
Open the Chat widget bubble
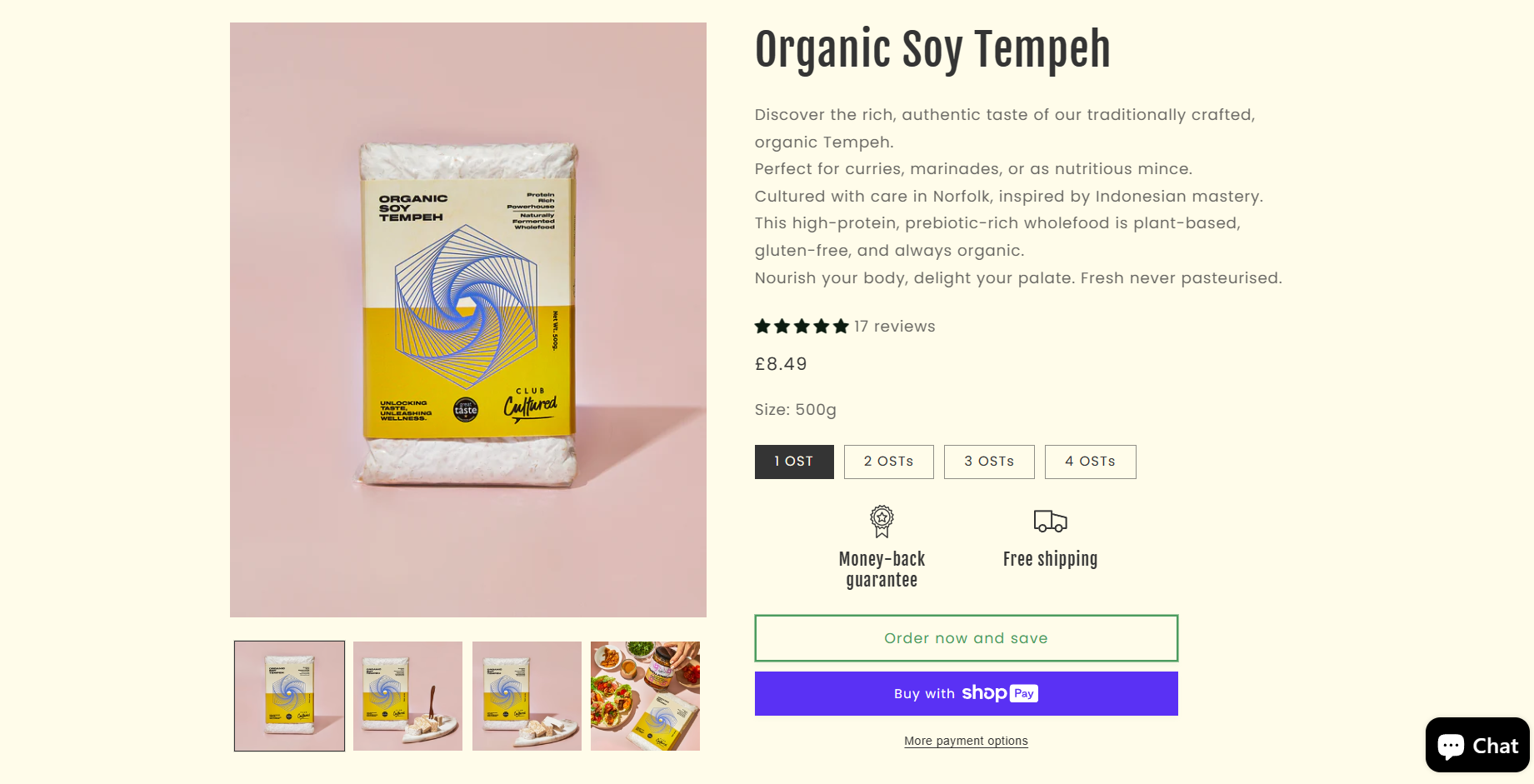pyautogui.click(x=1477, y=745)
